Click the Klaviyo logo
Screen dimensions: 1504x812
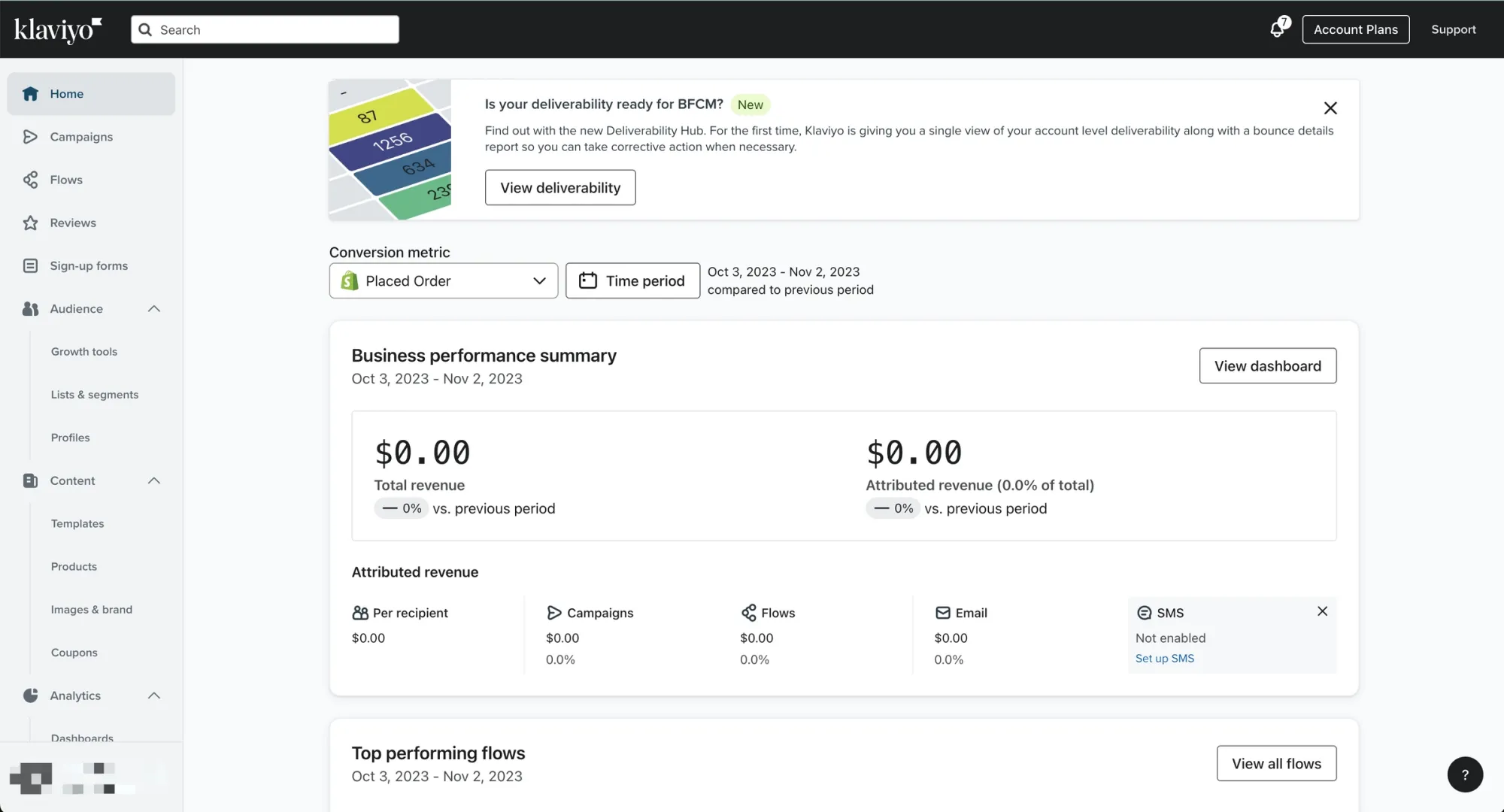pos(58,30)
